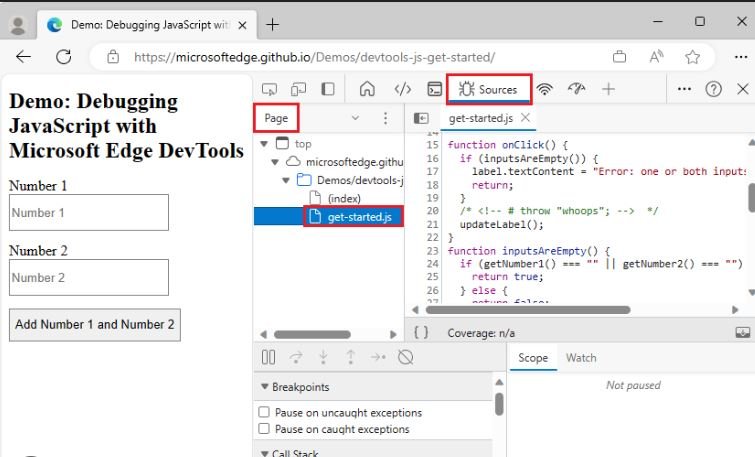The image size is (755, 457).
Task: Open the Performance tool gauge icon
Action: pyautogui.click(x=576, y=89)
